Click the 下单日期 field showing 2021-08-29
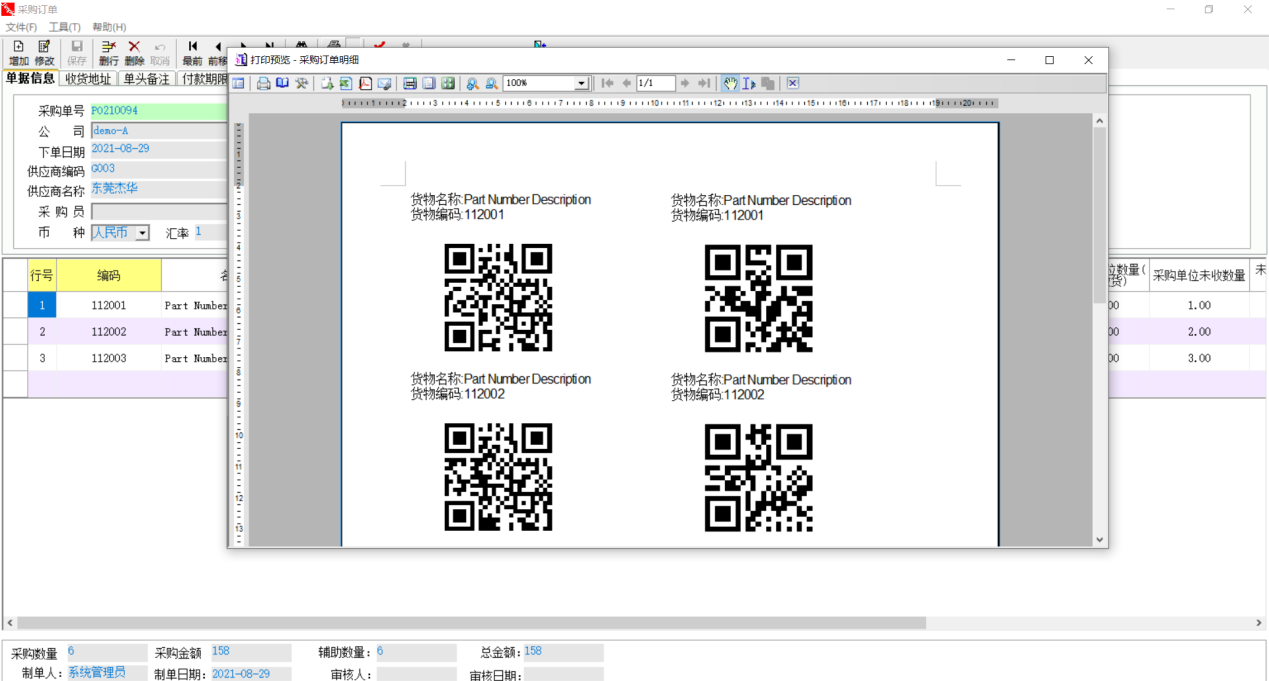Image resolution: width=1269 pixels, height=681 pixels. [x=159, y=149]
